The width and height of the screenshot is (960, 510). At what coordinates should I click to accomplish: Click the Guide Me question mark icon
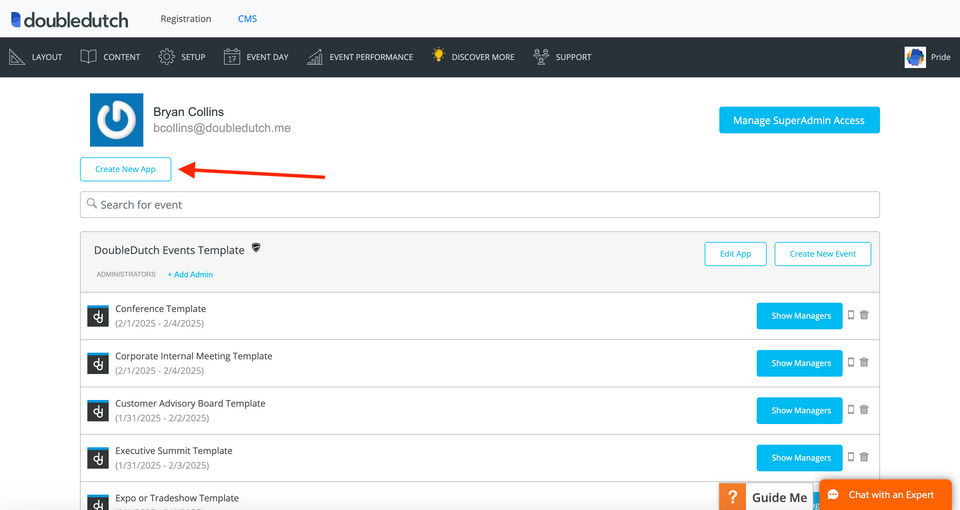point(732,497)
